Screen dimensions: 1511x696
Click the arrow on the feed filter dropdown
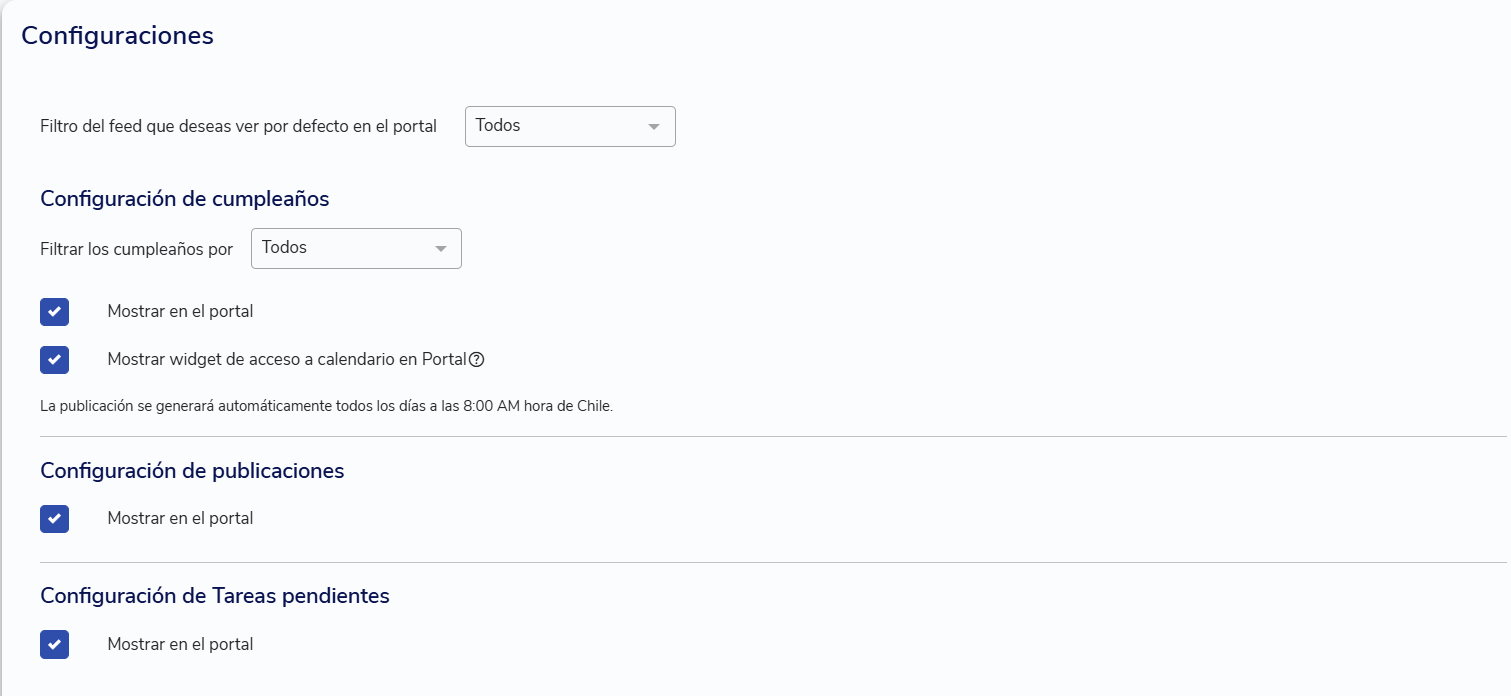(x=654, y=127)
